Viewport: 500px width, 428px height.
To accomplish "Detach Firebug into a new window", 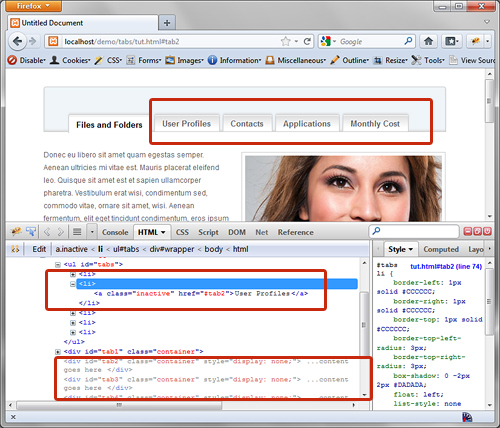I will click(x=477, y=231).
